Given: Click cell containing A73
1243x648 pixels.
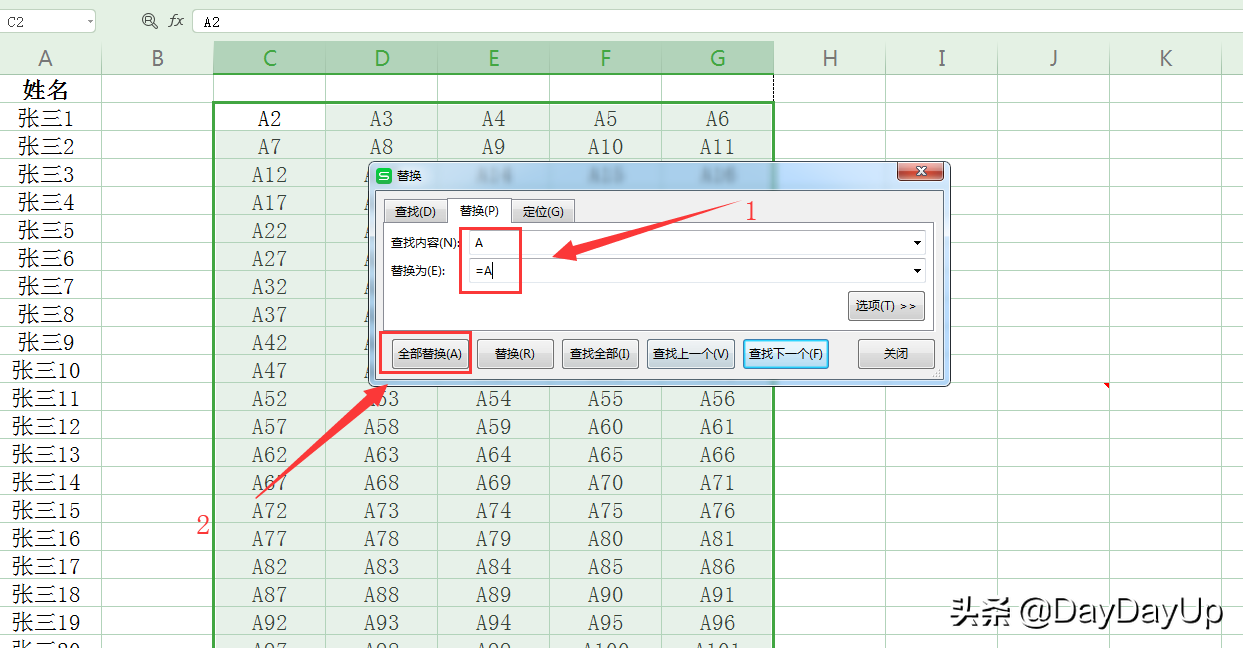Looking at the screenshot, I should 381,510.
